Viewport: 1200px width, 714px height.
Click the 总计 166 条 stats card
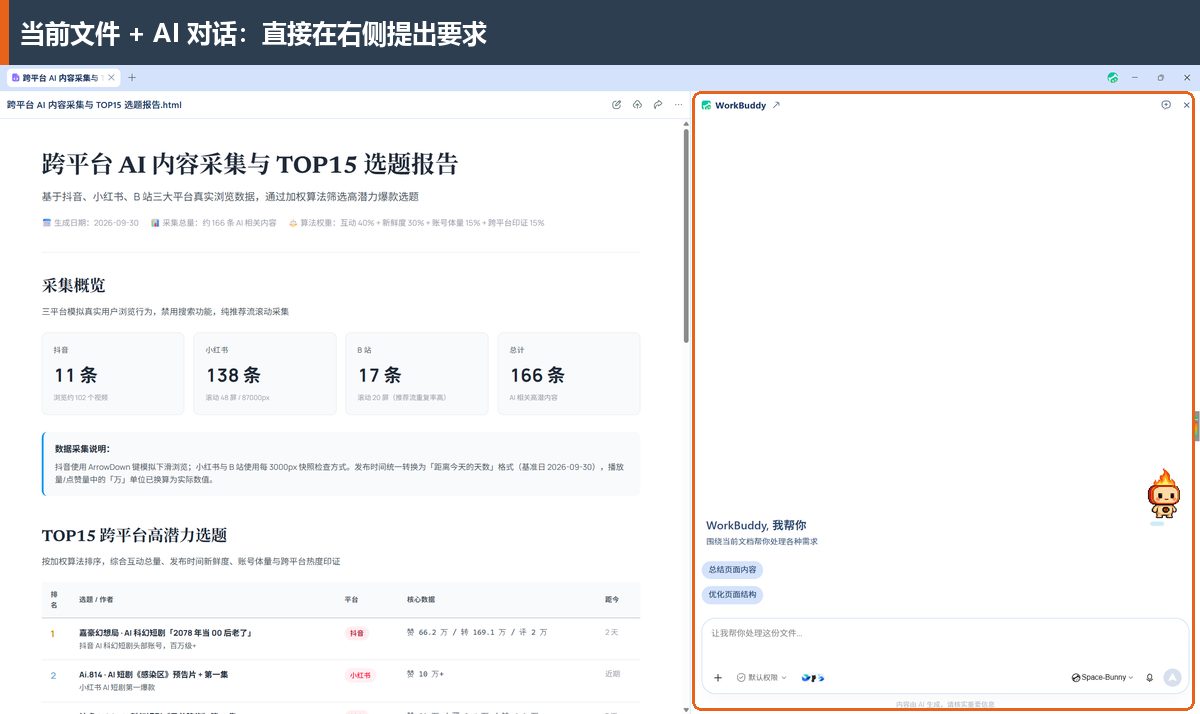pos(569,374)
